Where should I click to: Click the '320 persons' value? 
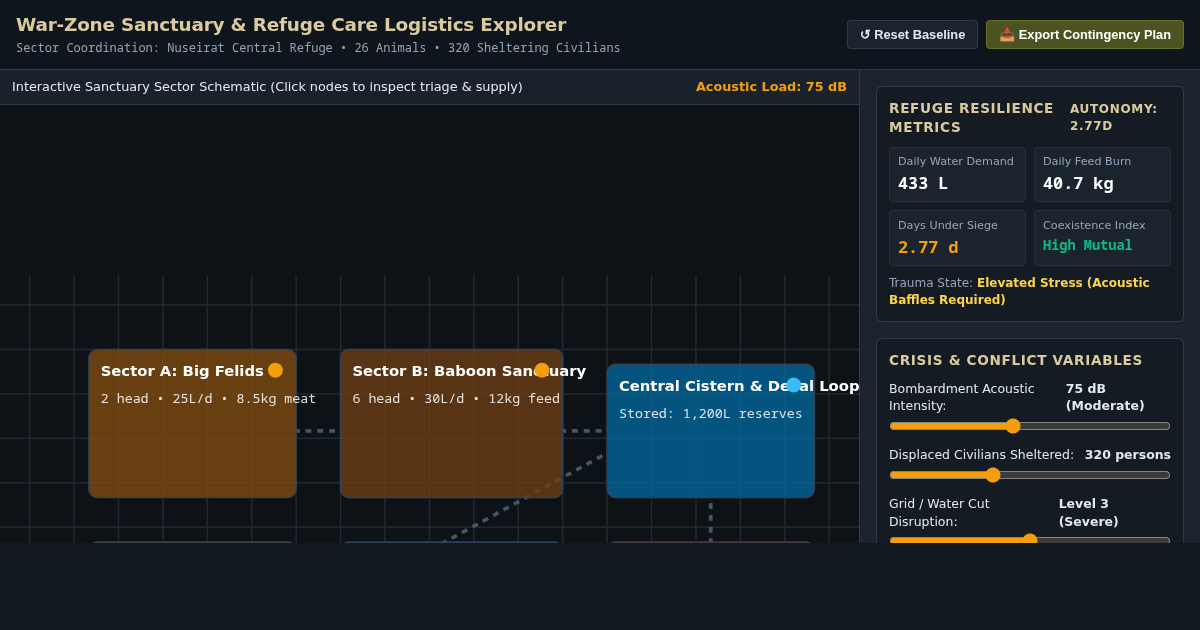coord(1128,455)
